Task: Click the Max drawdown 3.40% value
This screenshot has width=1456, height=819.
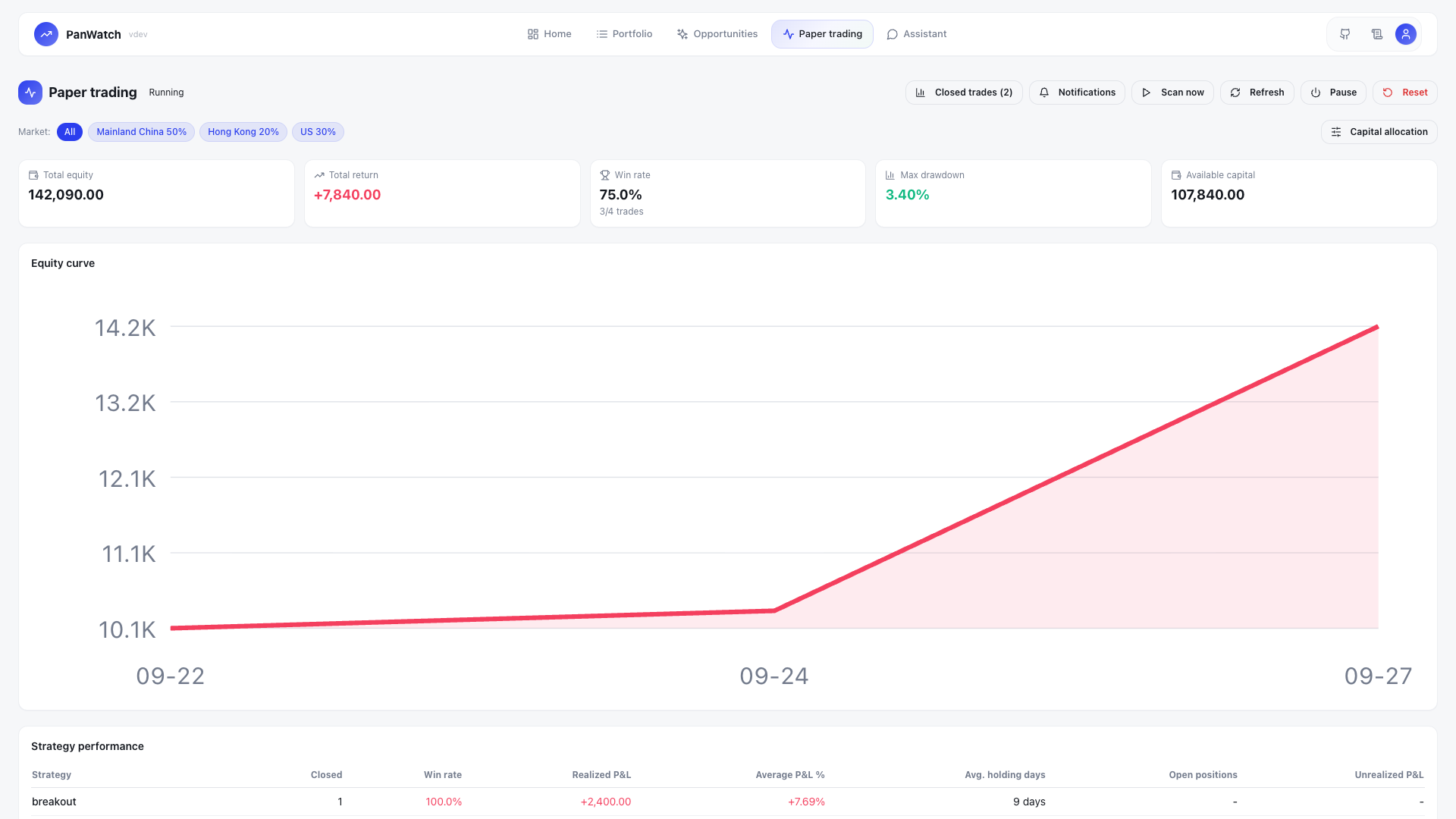Action: click(x=907, y=195)
